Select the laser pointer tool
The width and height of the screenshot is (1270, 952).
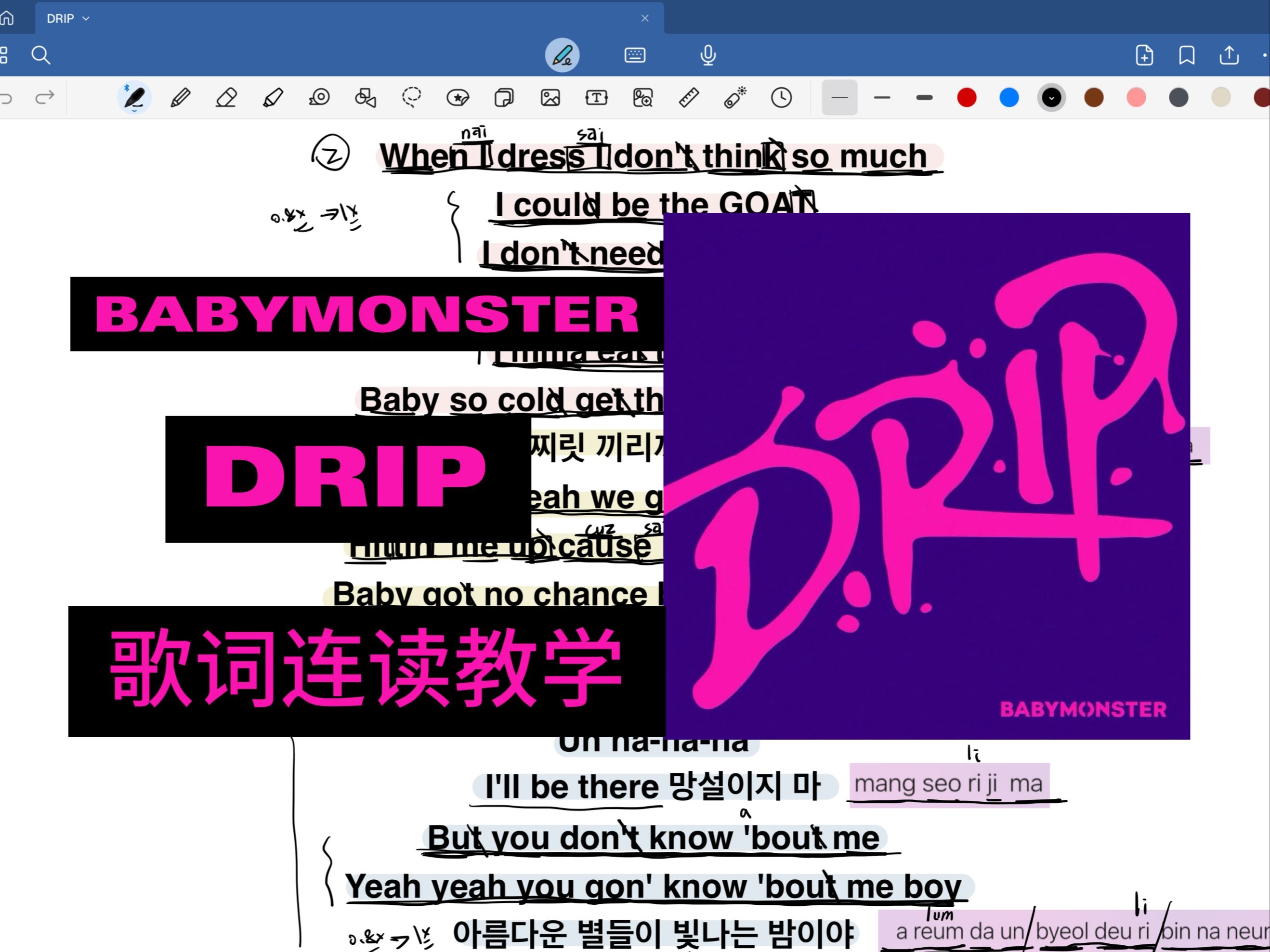[x=735, y=97]
